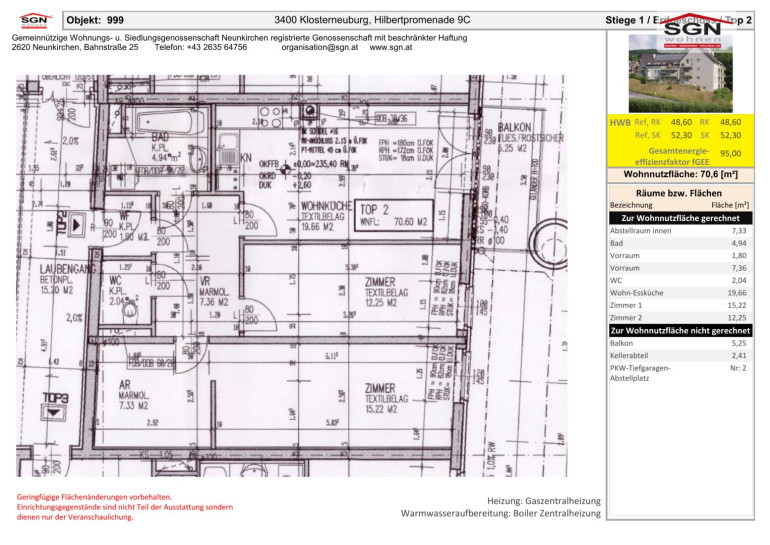Image resolution: width=770 pixels, height=545 pixels.
Task: Click the 'Fläche [m²]' column header
Action: click(x=730, y=205)
